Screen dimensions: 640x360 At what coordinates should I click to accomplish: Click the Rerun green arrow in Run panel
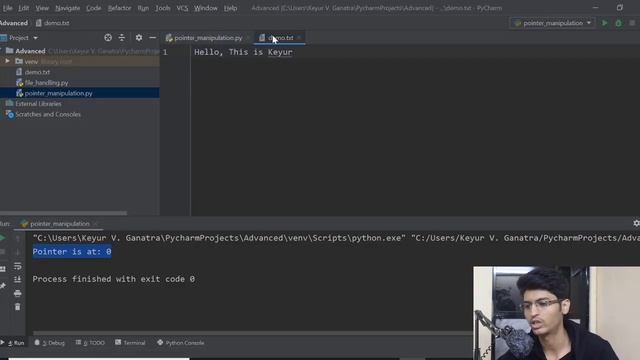point(2,238)
